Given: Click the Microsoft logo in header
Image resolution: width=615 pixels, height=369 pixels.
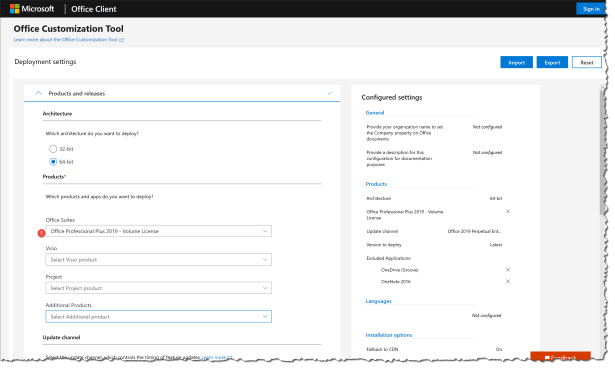Looking at the screenshot, I should coord(32,9).
